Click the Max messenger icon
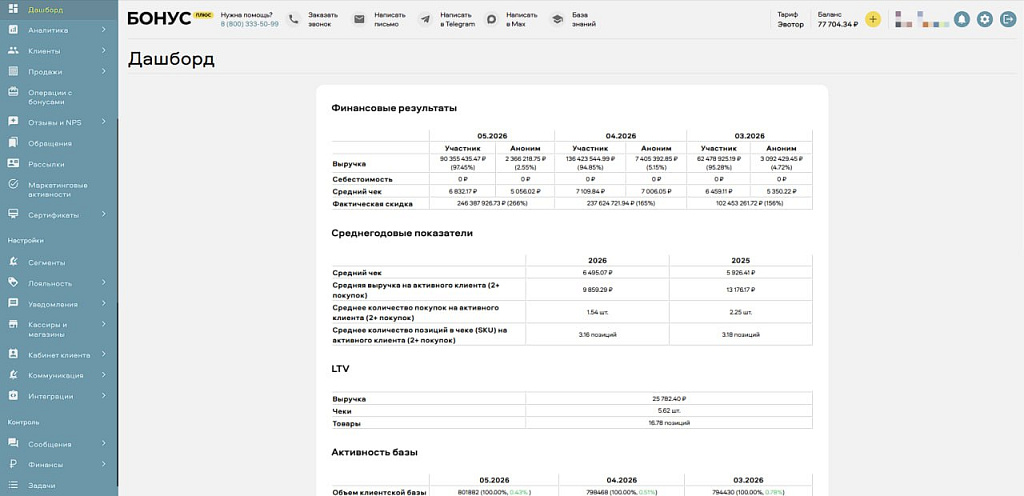Screen dimensions: 1024x496 pos(492,20)
